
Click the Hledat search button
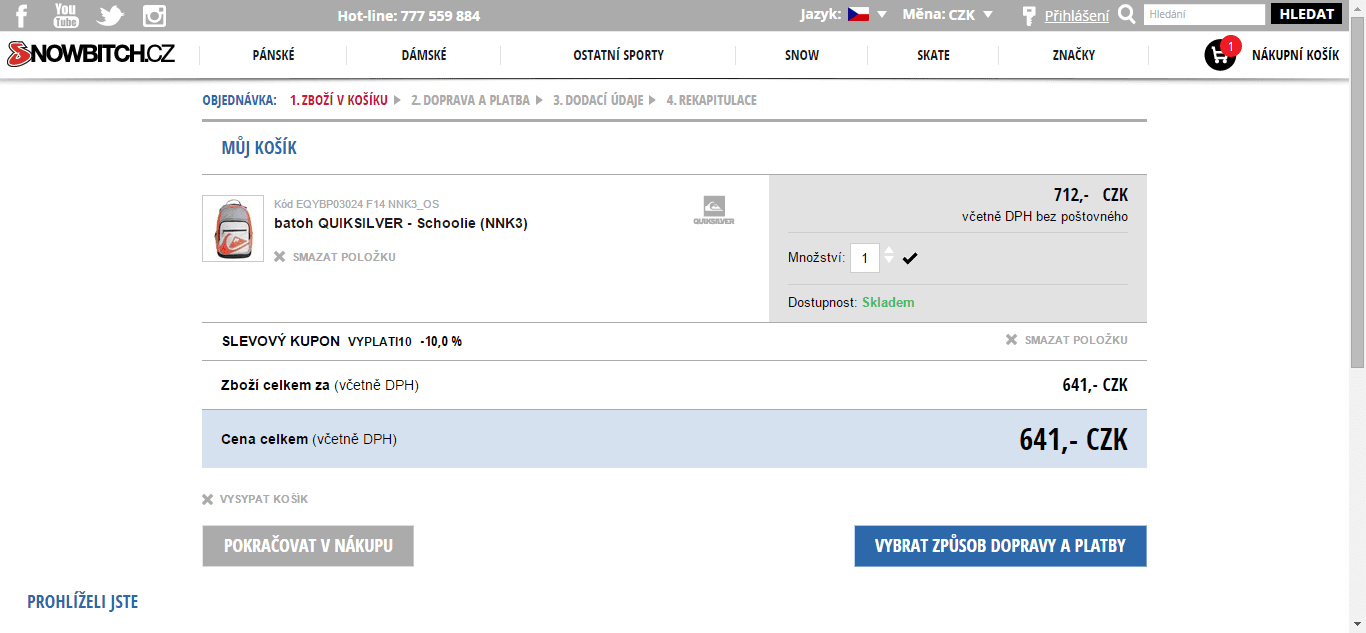coord(1305,14)
